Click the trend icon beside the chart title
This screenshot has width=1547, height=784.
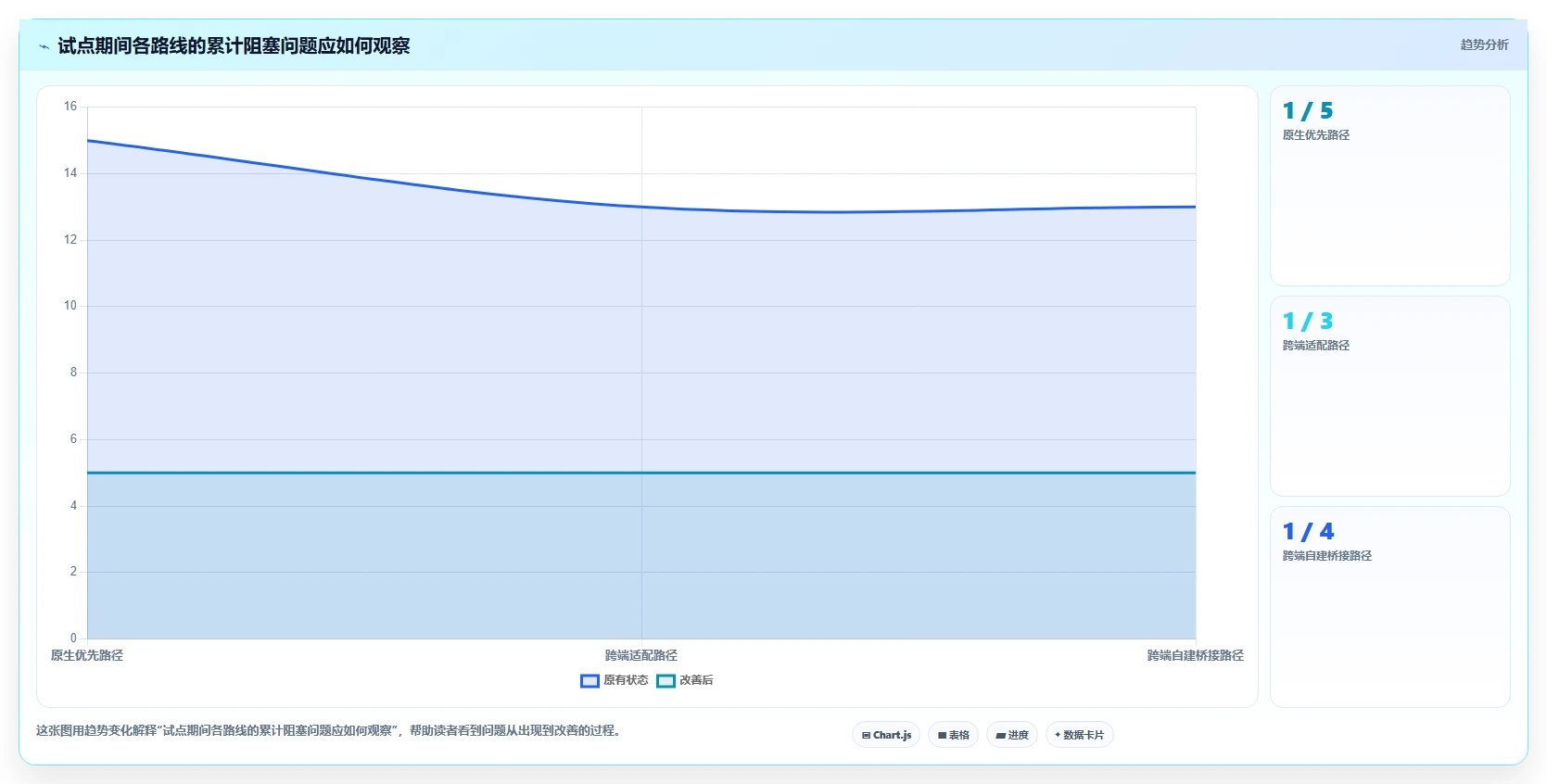pyautogui.click(x=44, y=46)
